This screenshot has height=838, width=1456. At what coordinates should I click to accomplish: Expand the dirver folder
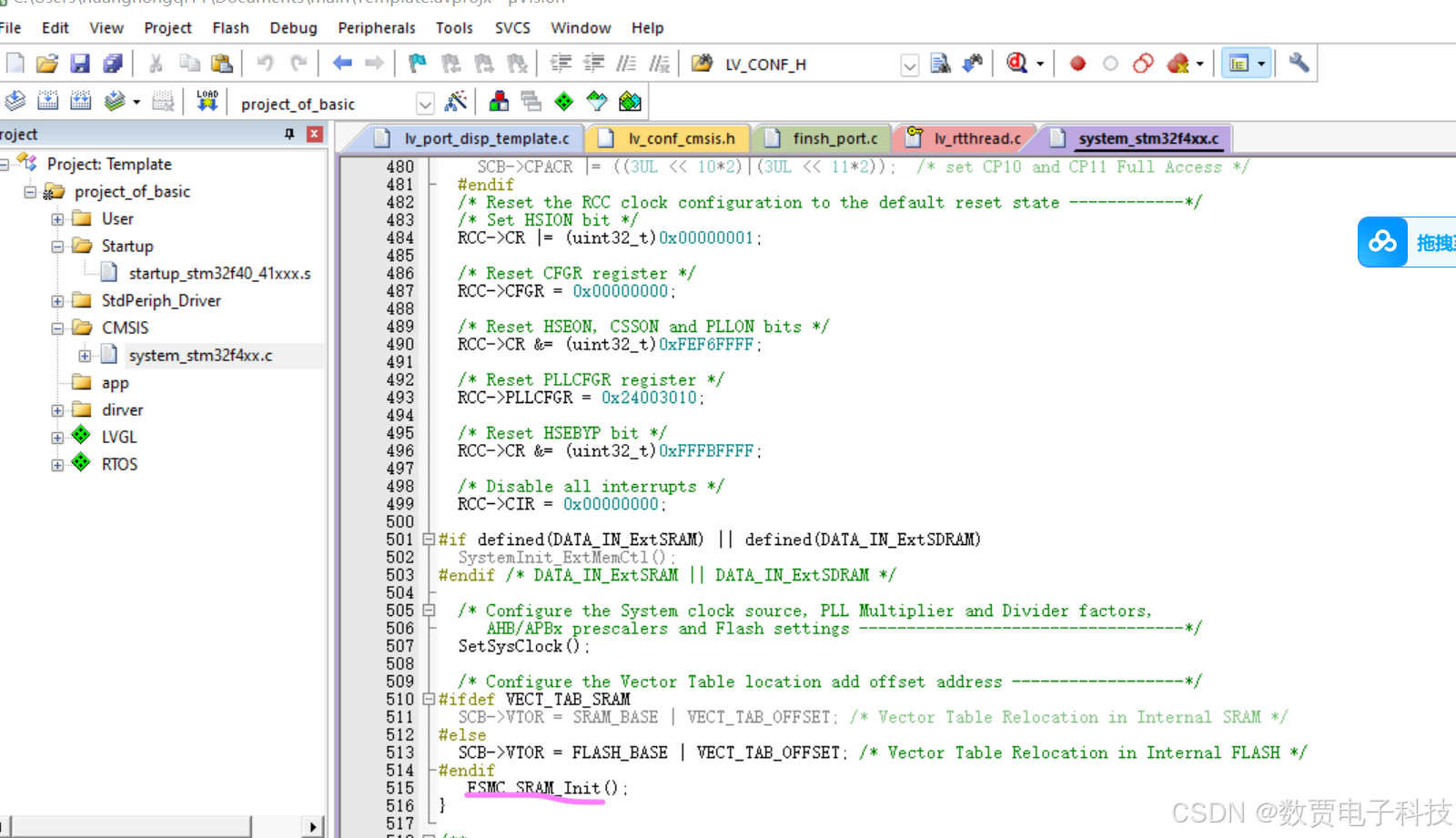coord(57,410)
